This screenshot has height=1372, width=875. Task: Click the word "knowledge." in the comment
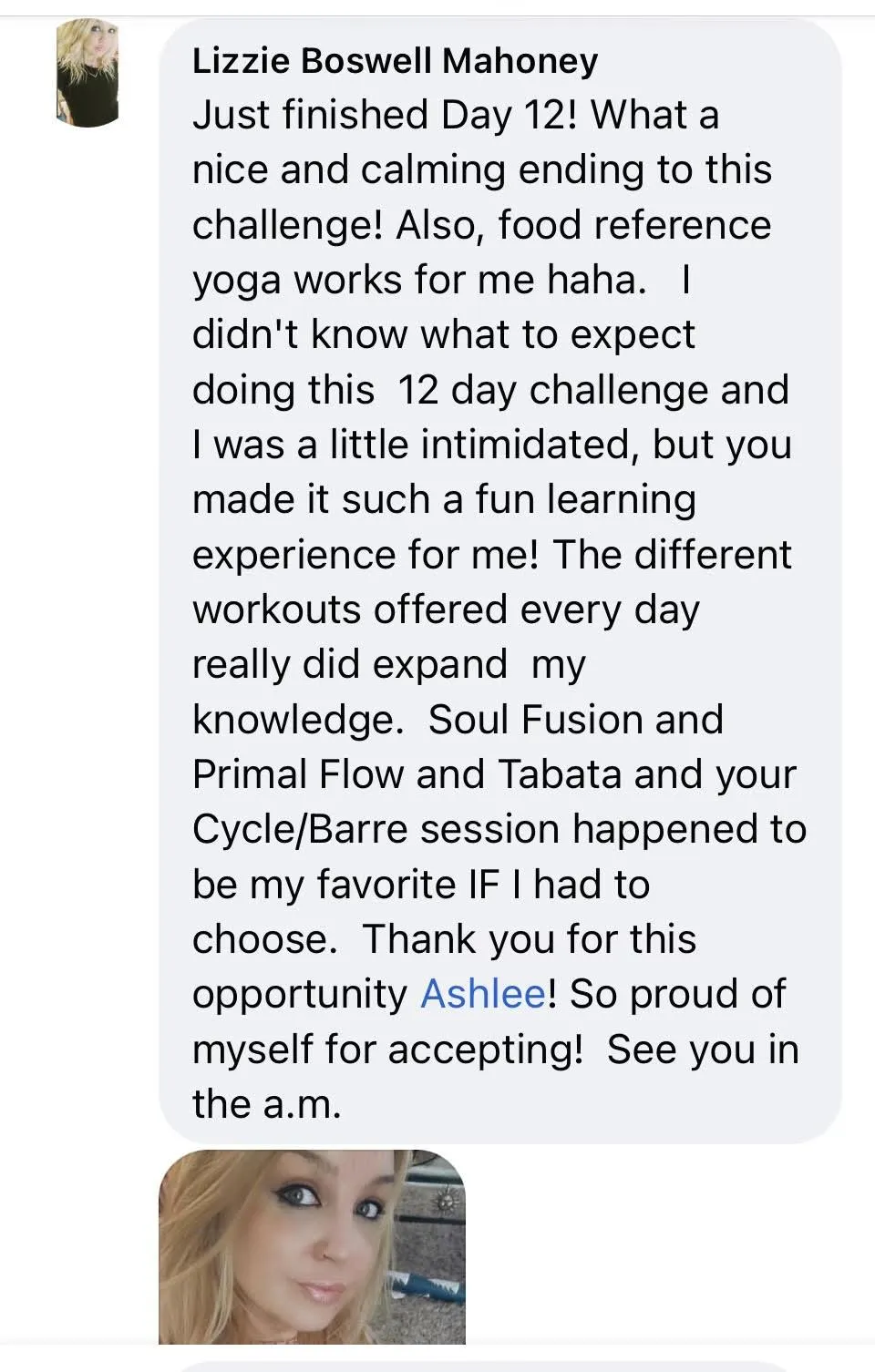click(x=298, y=720)
